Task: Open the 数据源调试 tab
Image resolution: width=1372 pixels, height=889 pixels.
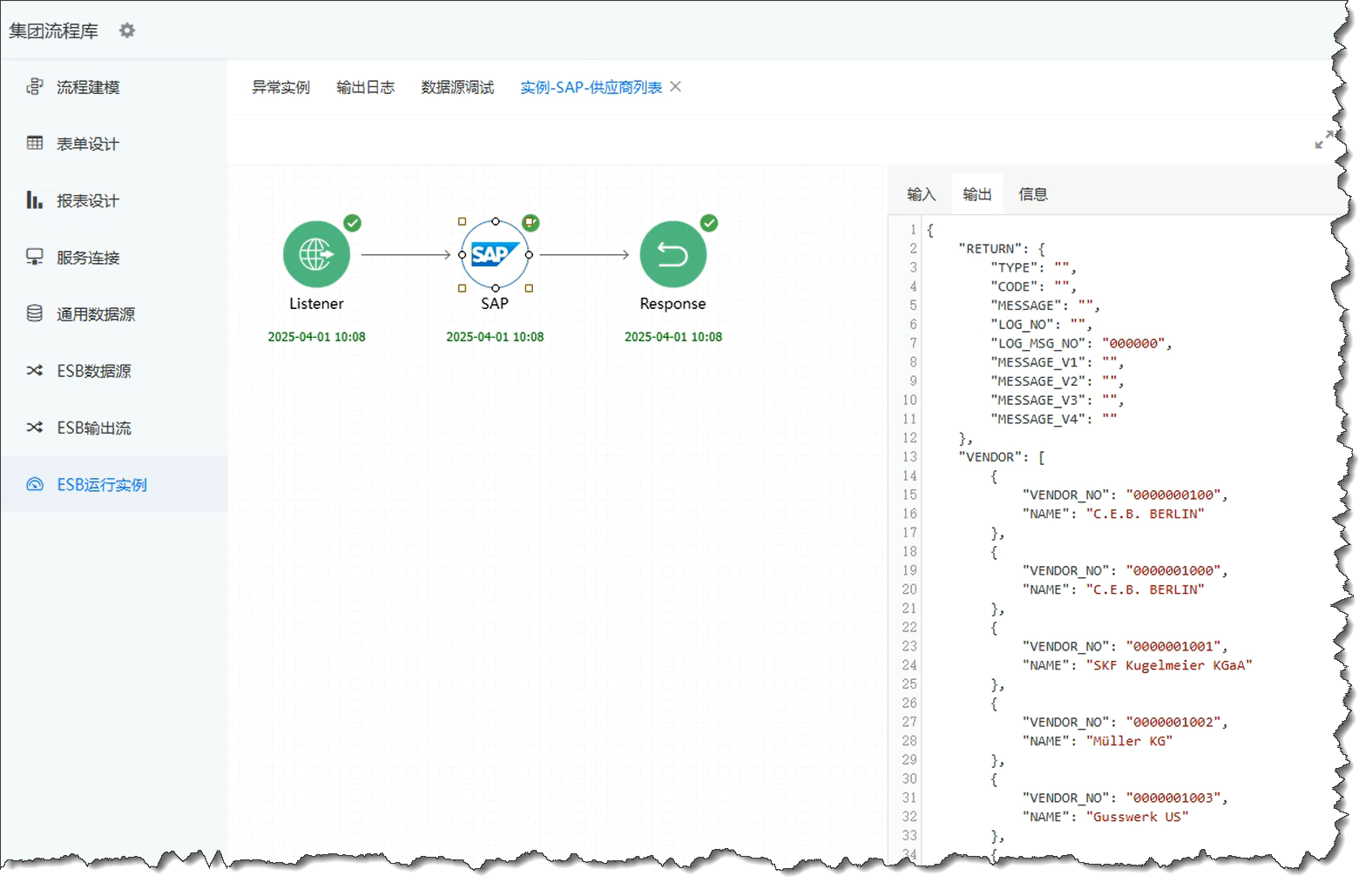Action: click(x=457, y=87)
